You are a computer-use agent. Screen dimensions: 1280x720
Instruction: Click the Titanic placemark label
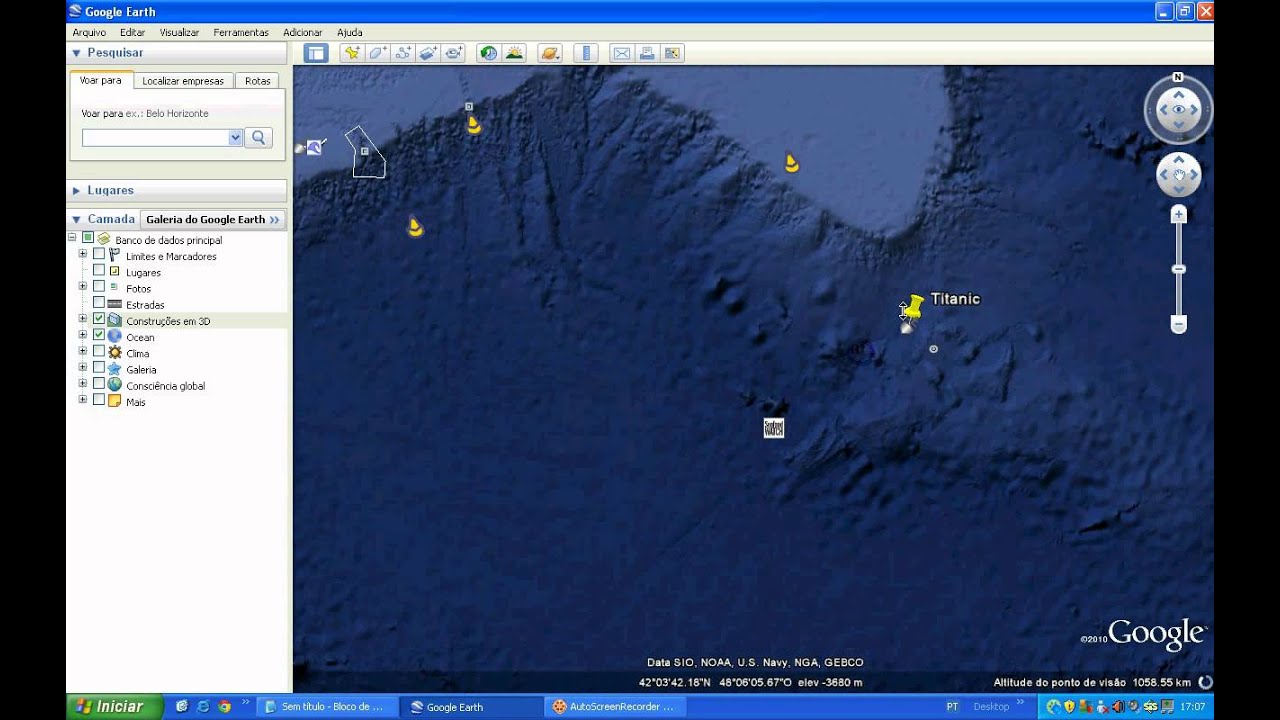(x=956, y=299)
